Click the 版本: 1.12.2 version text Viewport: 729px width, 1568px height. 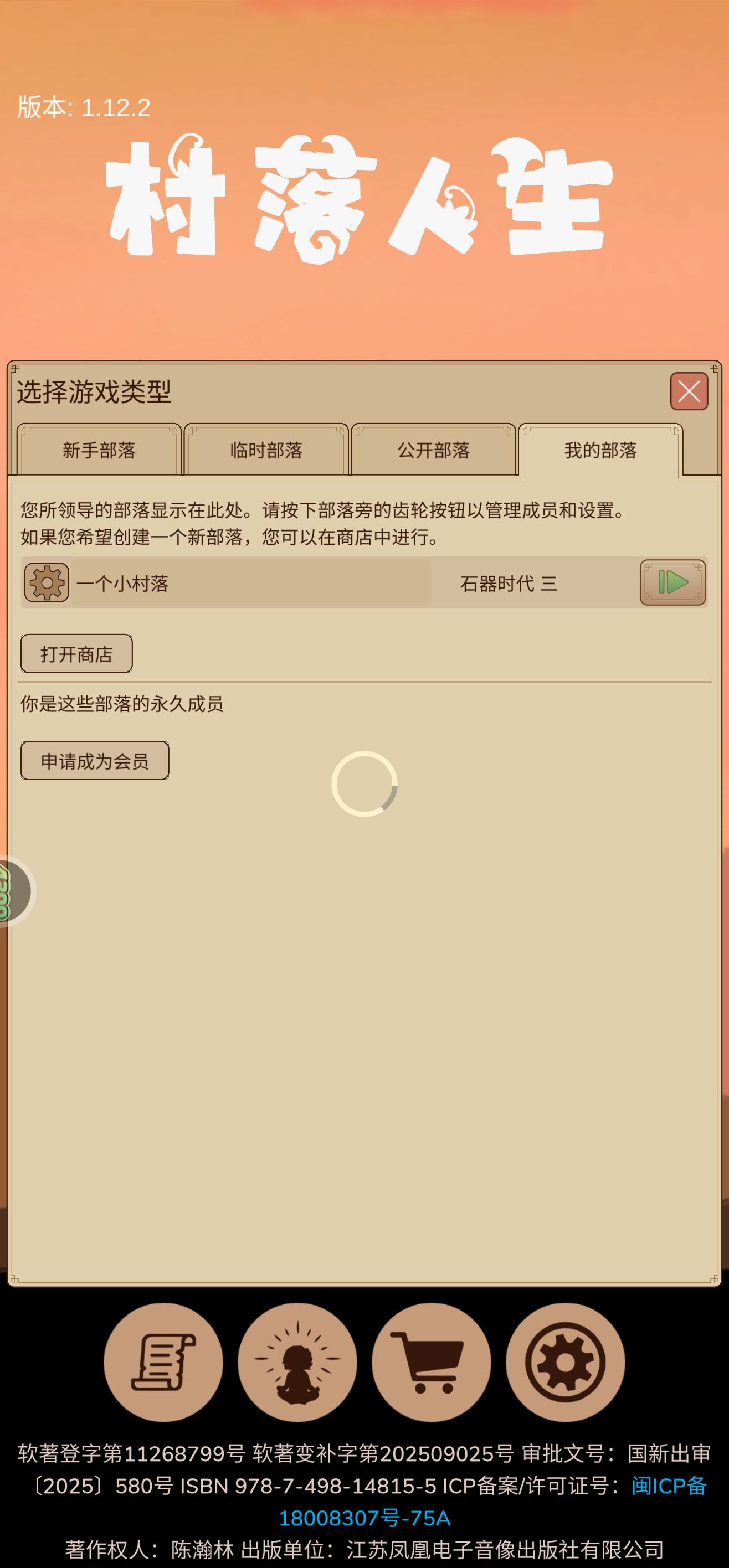point(84,107)
